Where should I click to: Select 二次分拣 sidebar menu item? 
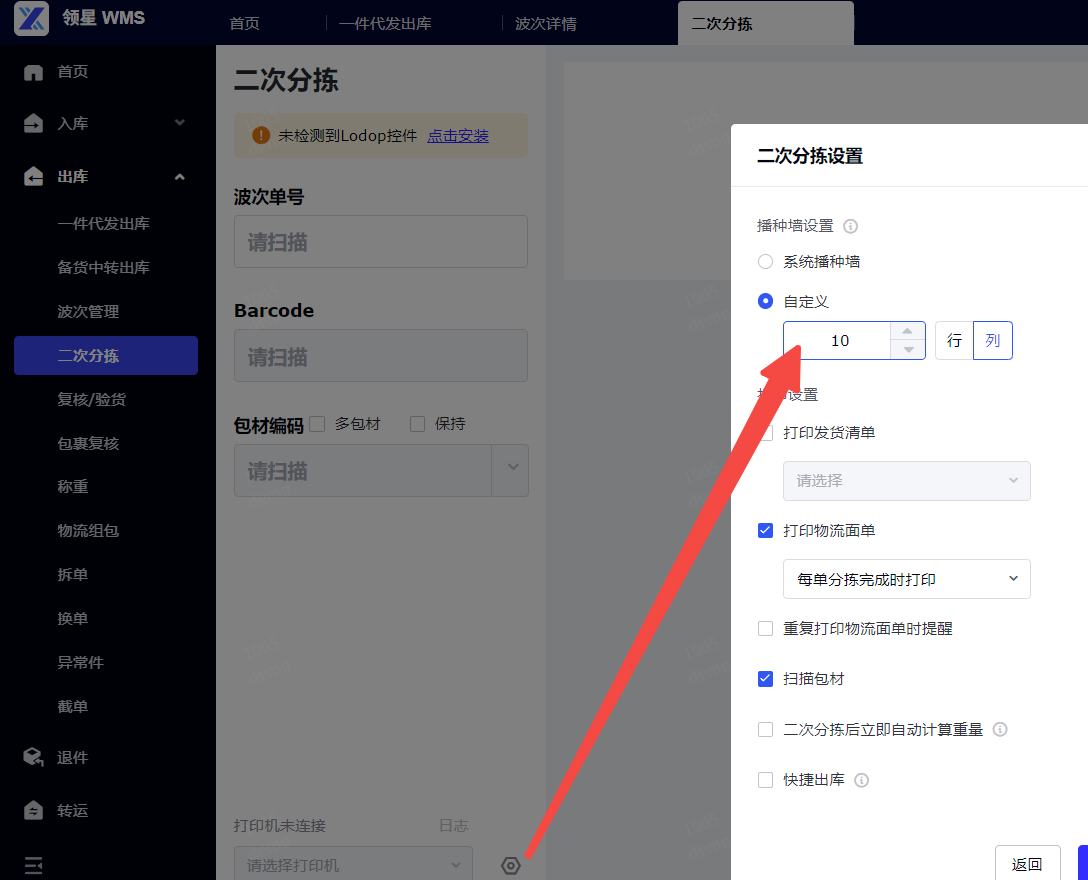point(106,355)
